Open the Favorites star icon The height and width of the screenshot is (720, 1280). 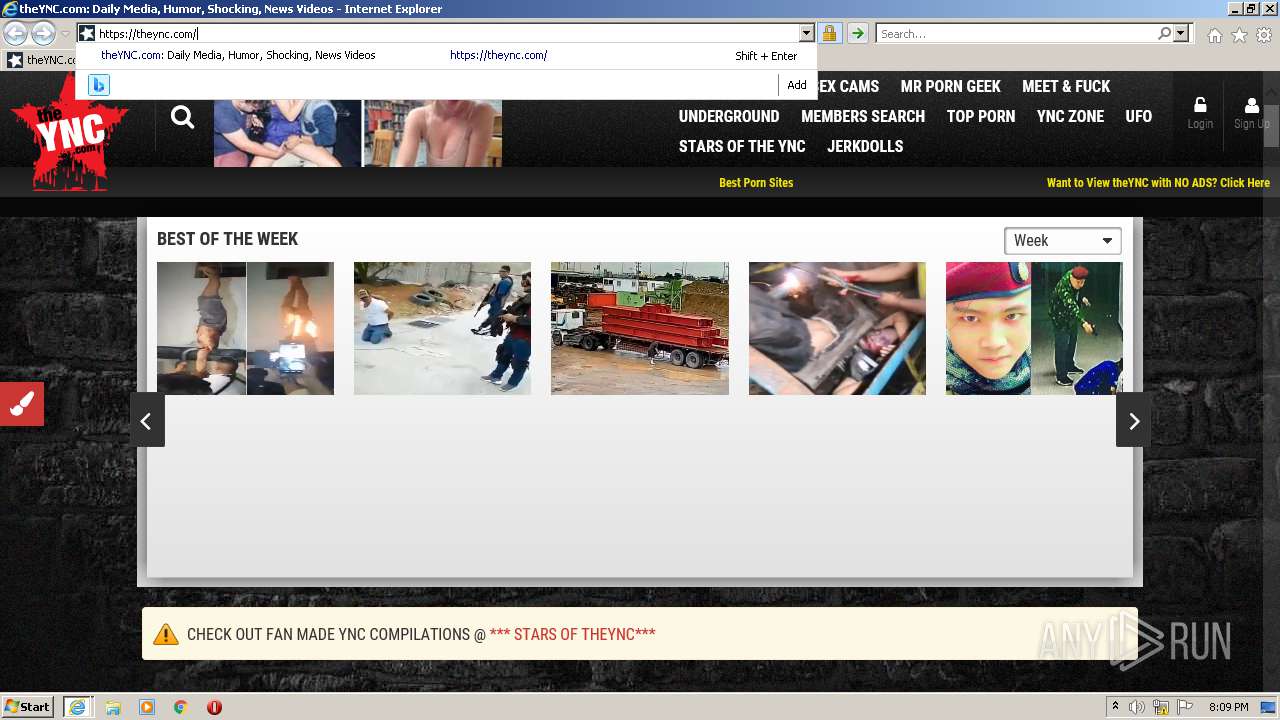(x=1239, y=35)
